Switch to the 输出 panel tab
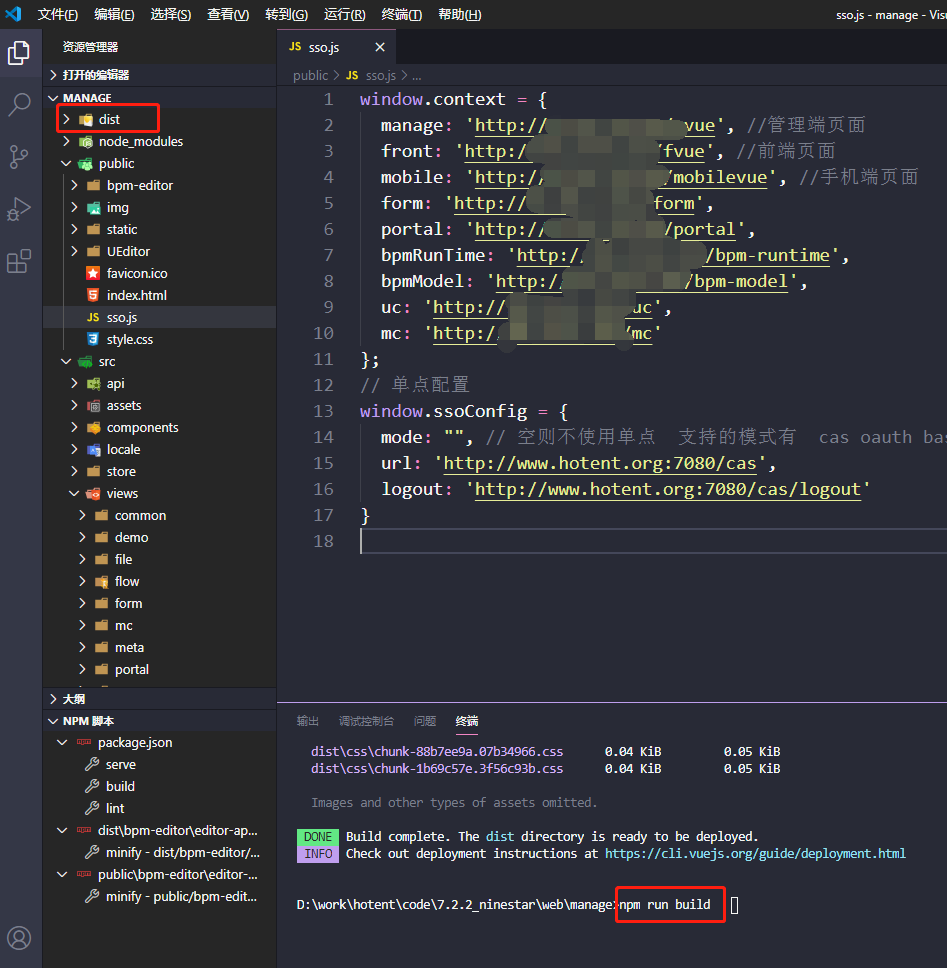The width and height of the screenshot is (947, 968). [308, 721]
